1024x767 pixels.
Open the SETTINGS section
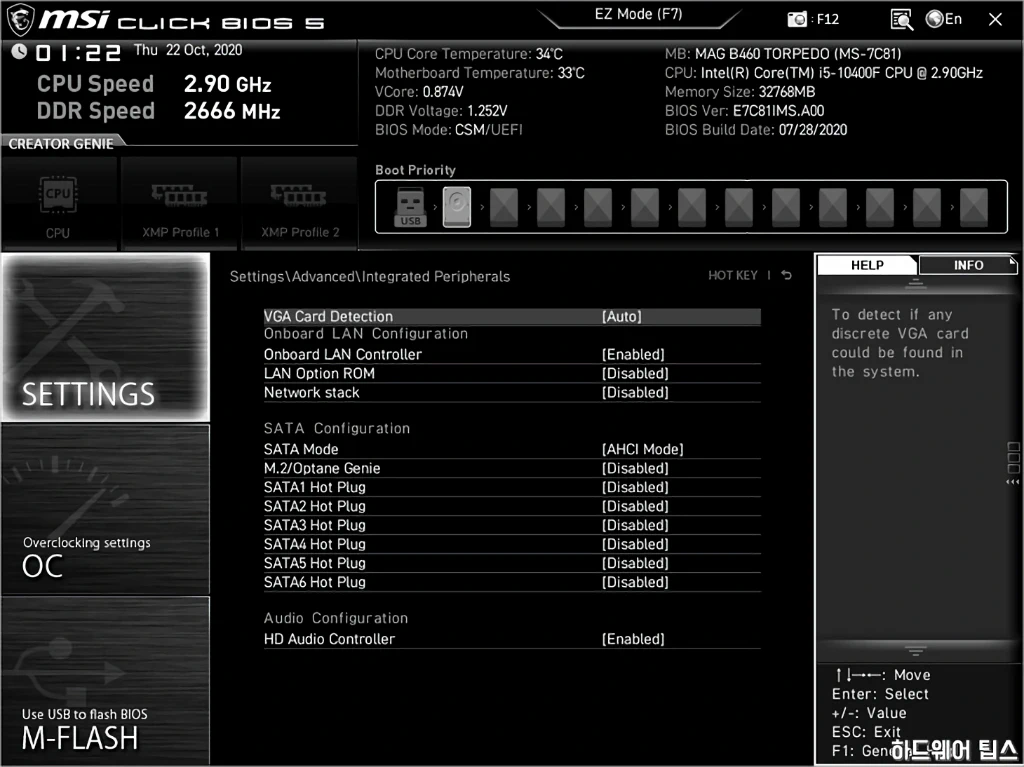click(x=105, y=337)
